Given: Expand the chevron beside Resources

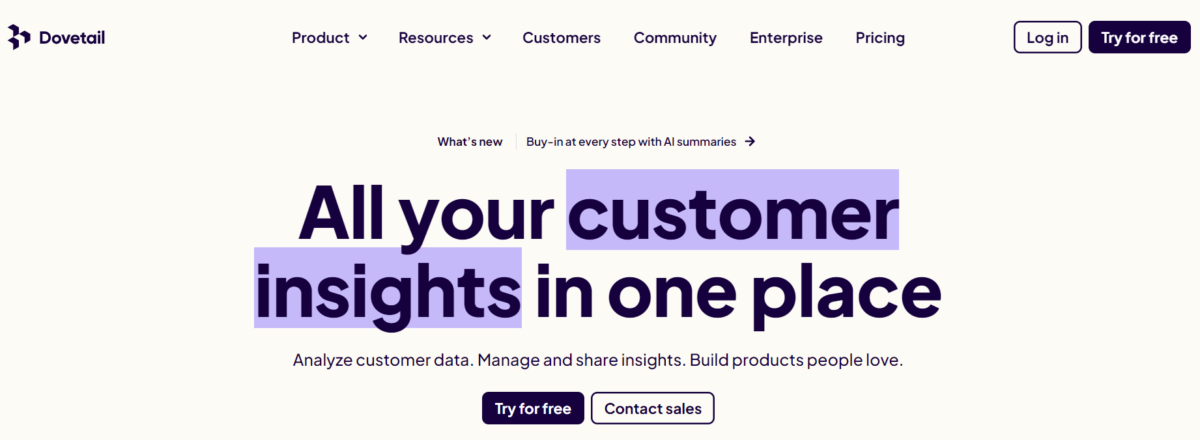Looking at the screenshot, I should pos(486,38).
